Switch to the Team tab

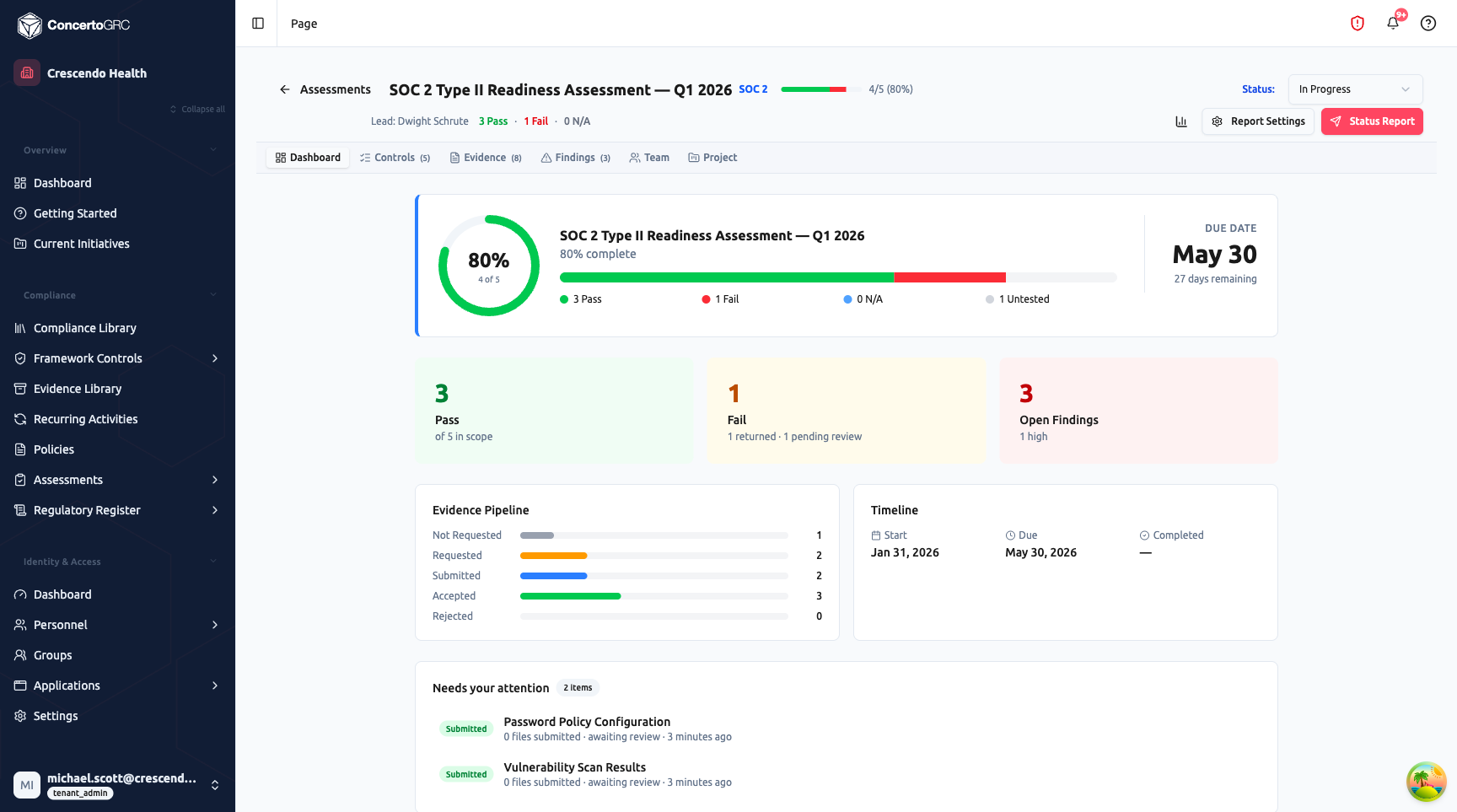(x=649, y=158)
